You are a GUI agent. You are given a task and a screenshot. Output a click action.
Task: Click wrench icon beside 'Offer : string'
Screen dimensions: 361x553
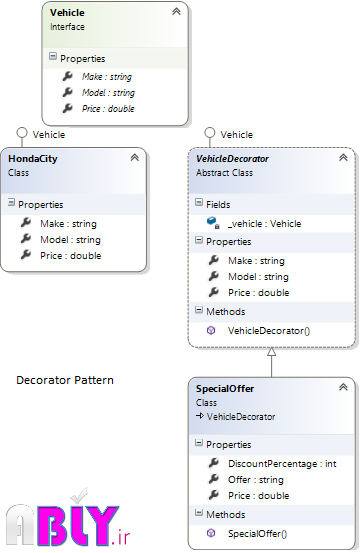(214, 479)
